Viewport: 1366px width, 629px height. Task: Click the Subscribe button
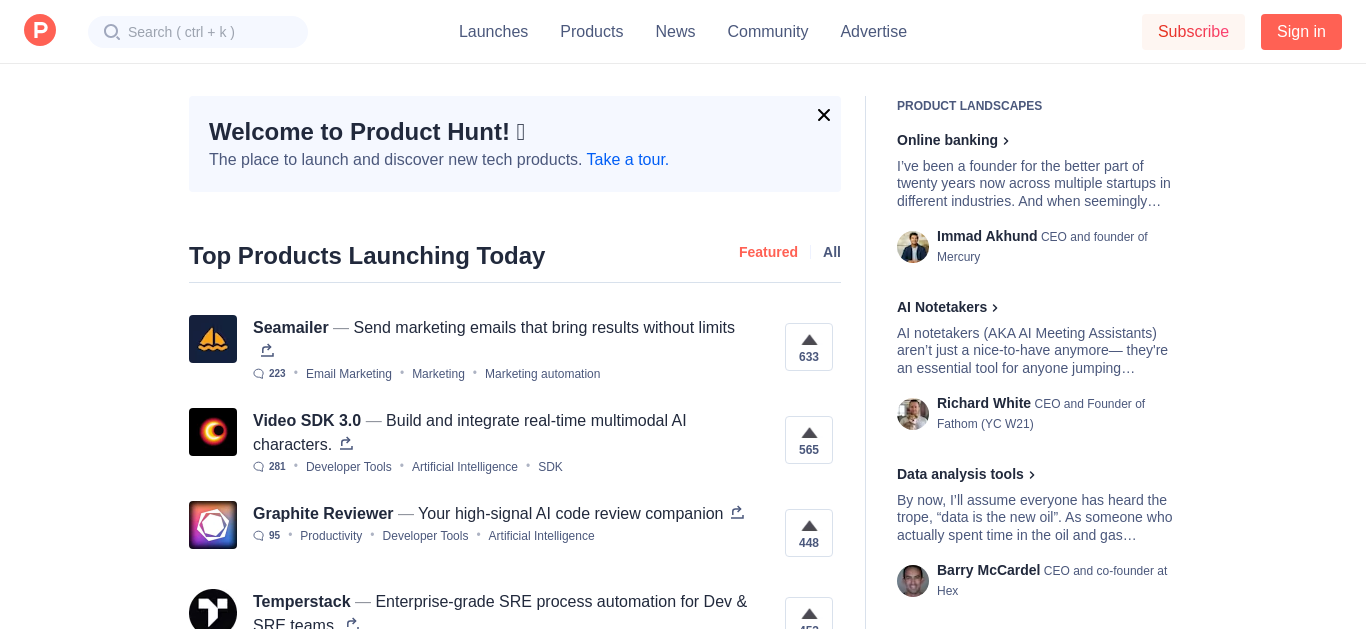[x=1193, y=32]
